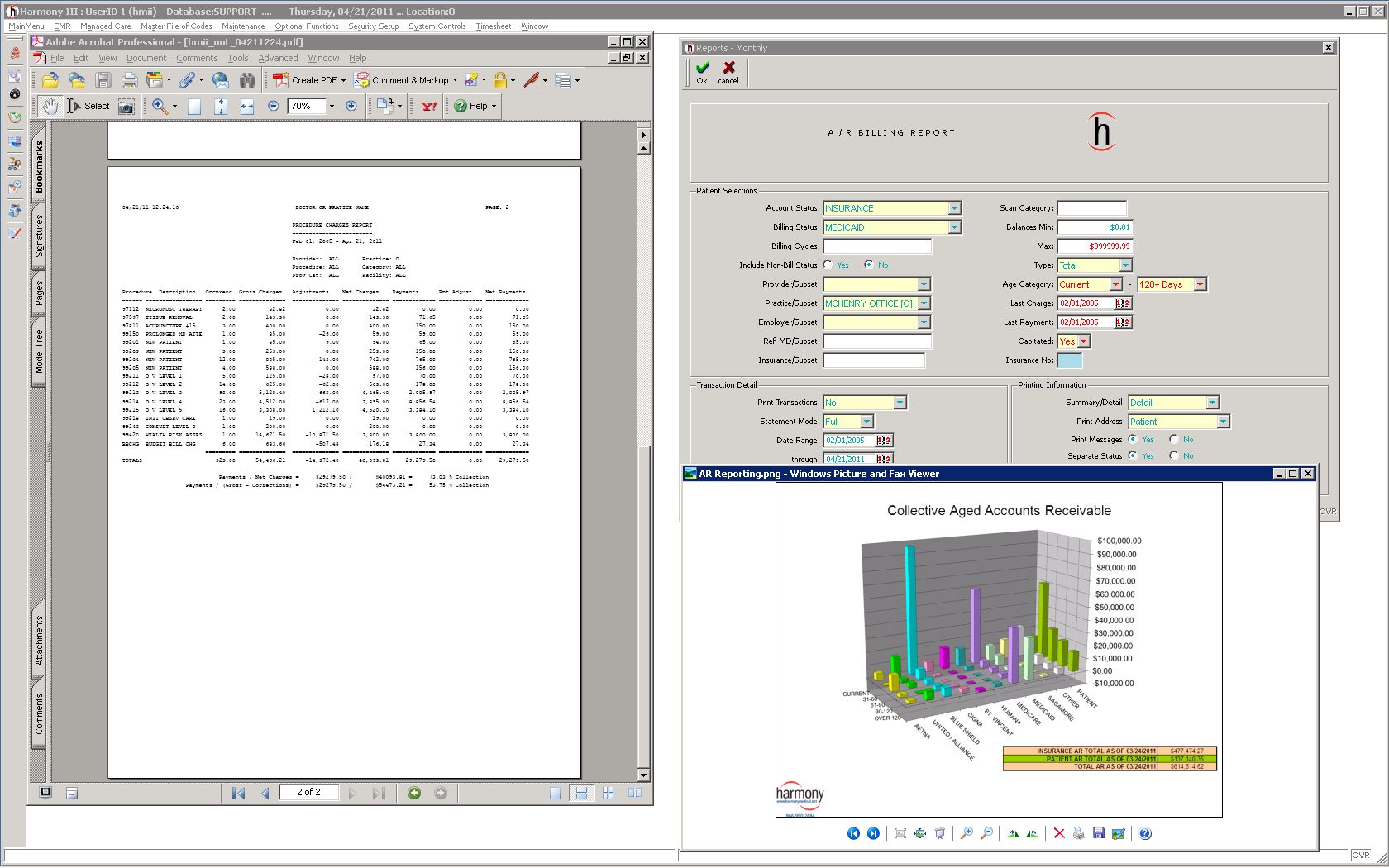
Task: Rotate image clockwise in Picture Viewer
Action: coord(1013,833)
